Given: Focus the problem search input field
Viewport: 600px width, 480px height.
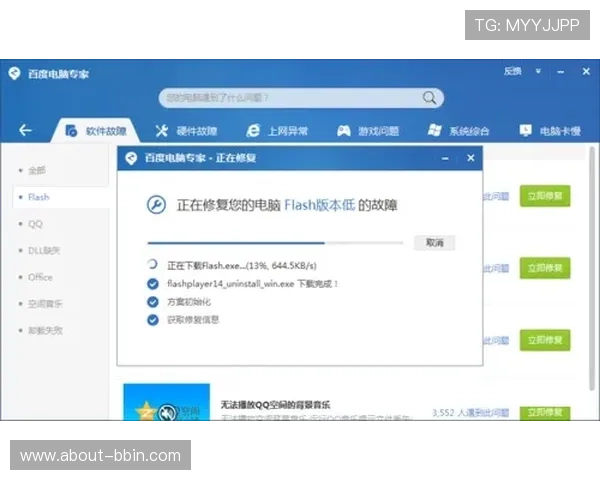Looking at the screenshot, I should point(301,98).
